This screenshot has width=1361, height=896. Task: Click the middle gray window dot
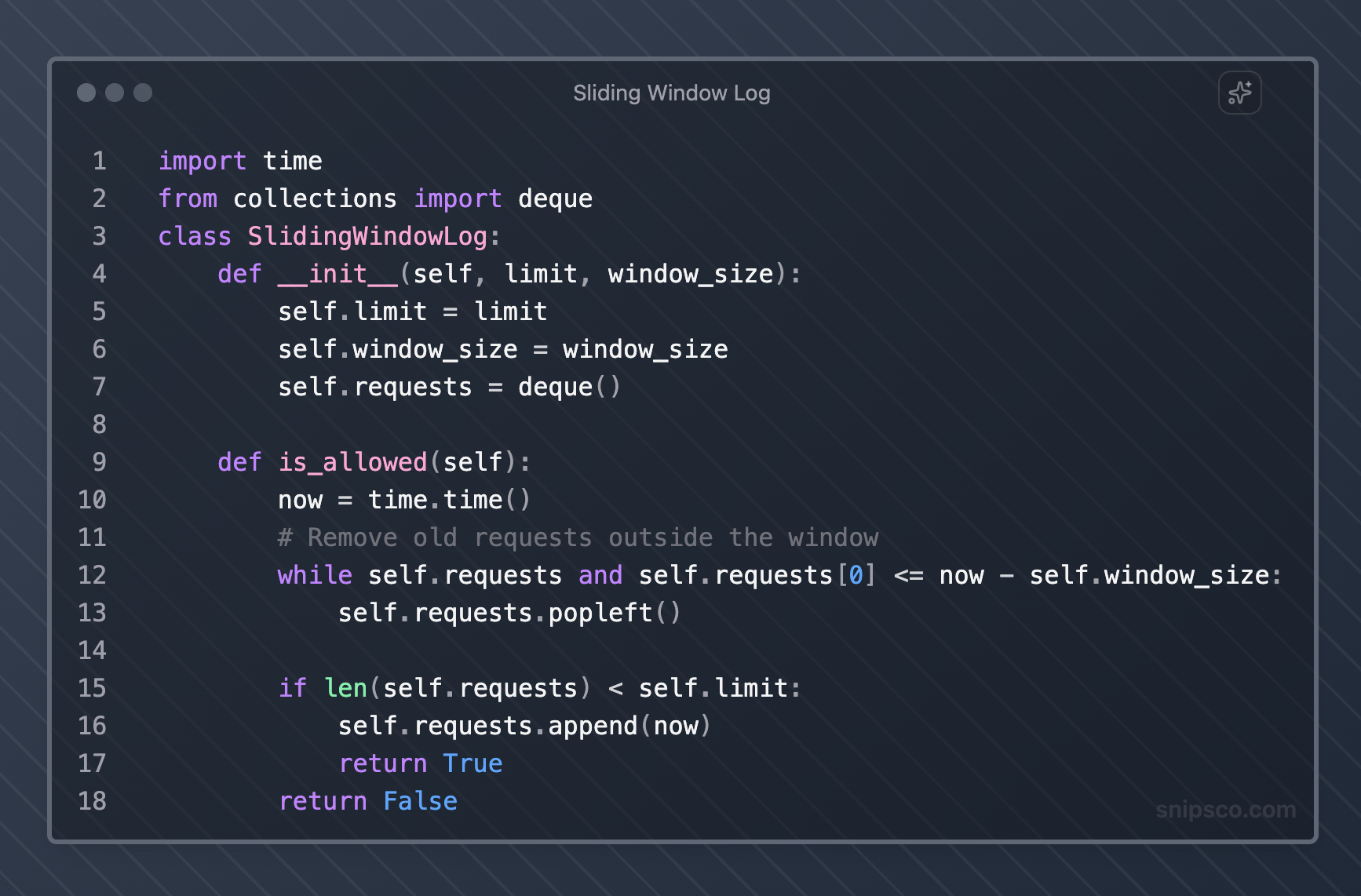click(x=115, y=93)
